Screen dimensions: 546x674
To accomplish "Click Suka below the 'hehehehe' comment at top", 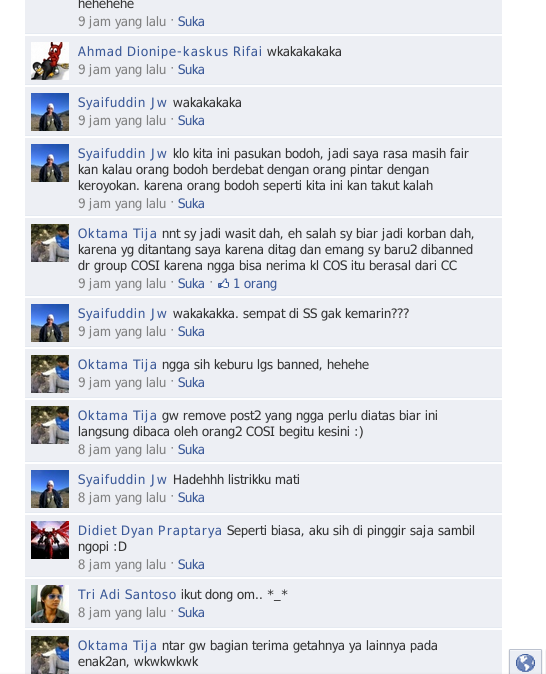I will click(191, 21).
